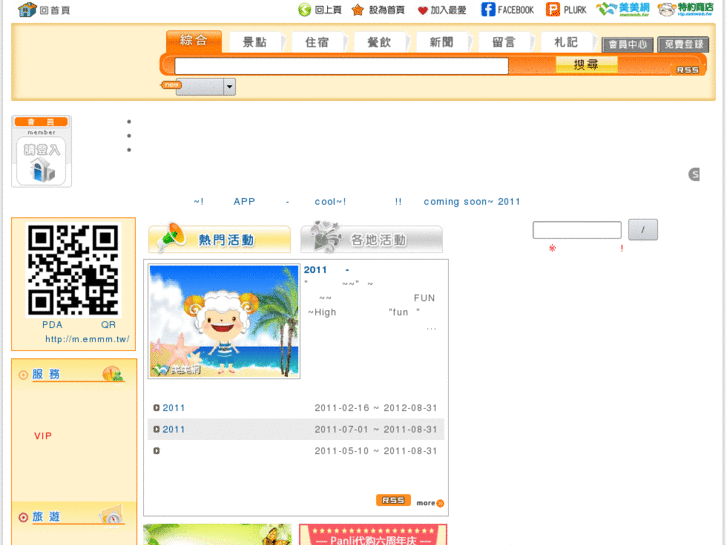Open 會員中心 button
The image size is (727, 545).
(628, 45)
